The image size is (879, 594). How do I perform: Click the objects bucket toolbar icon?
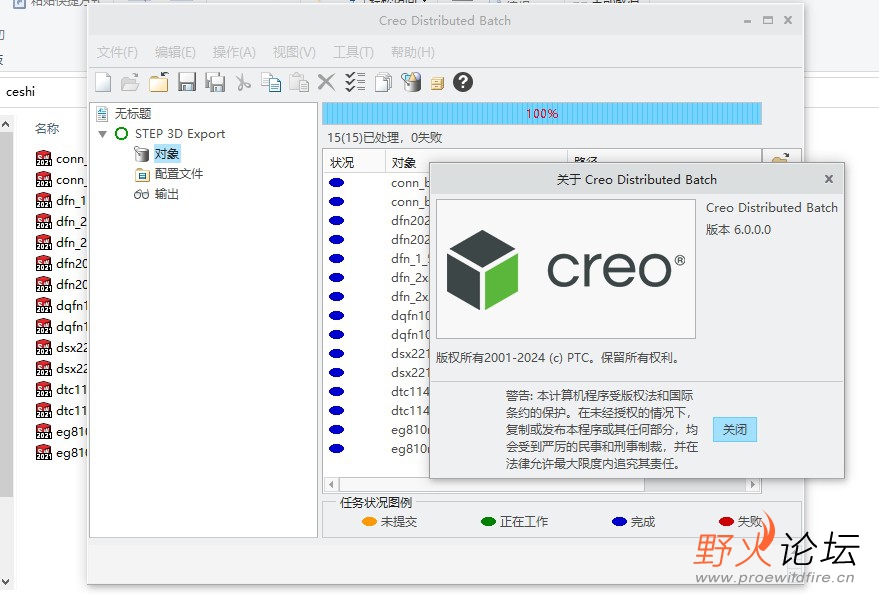411,82
